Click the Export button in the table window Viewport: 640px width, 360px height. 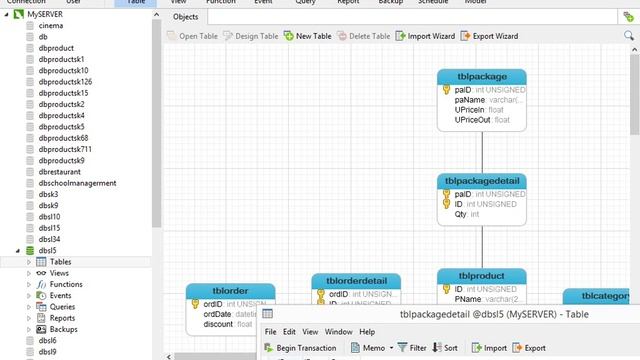pyautogui.click(x=529, y=348)
